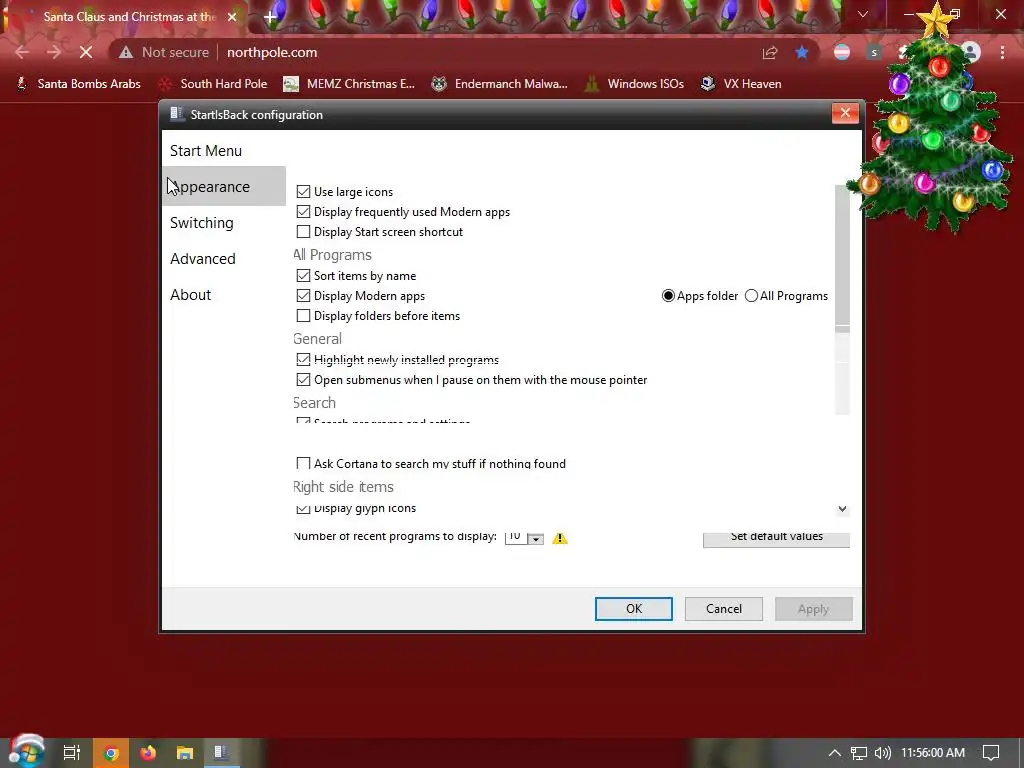Enable Display folders before items
The height and width of the screenshot is (768, 1024).
303,316
